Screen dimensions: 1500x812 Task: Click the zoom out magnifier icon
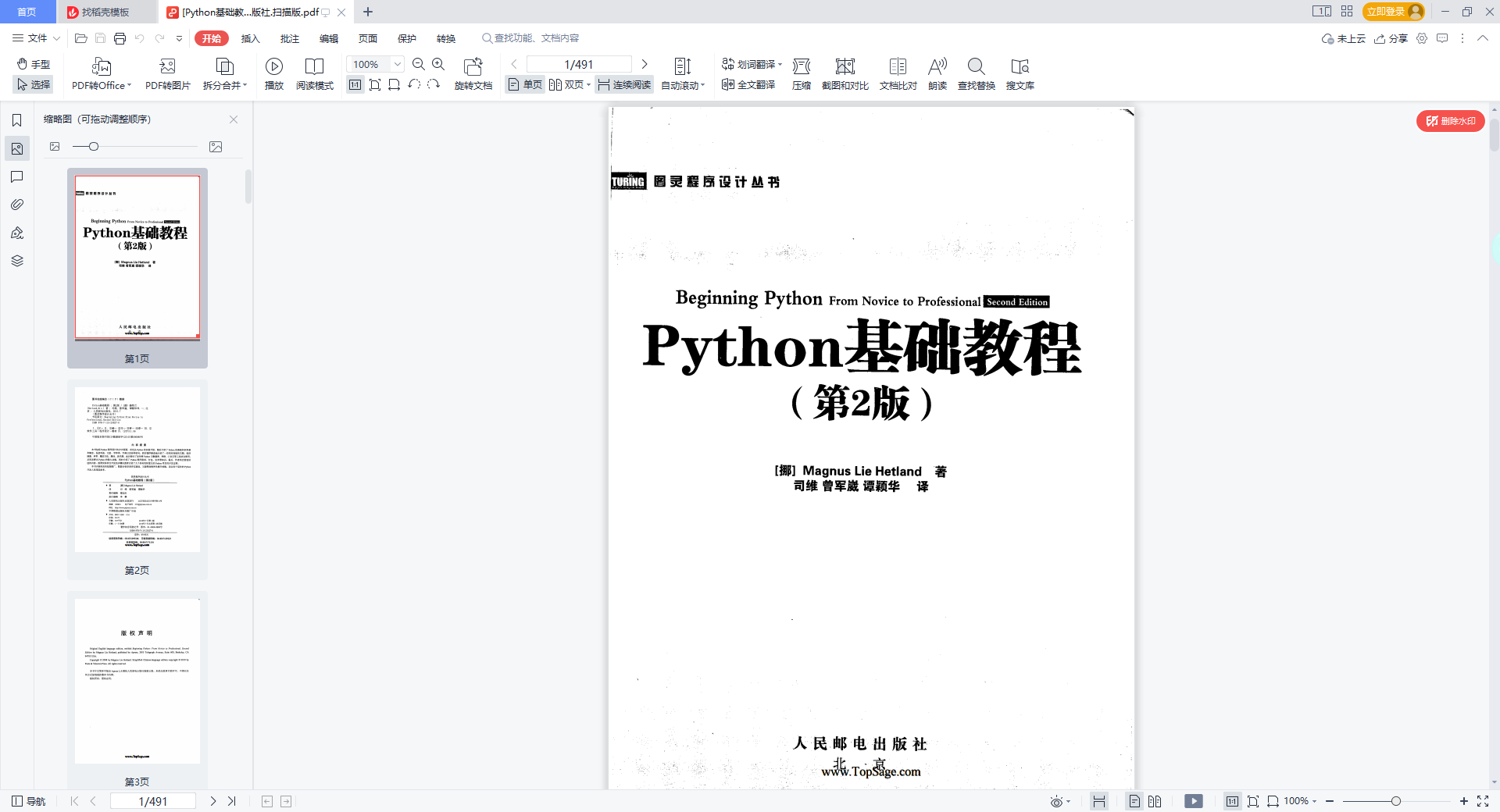419,64
